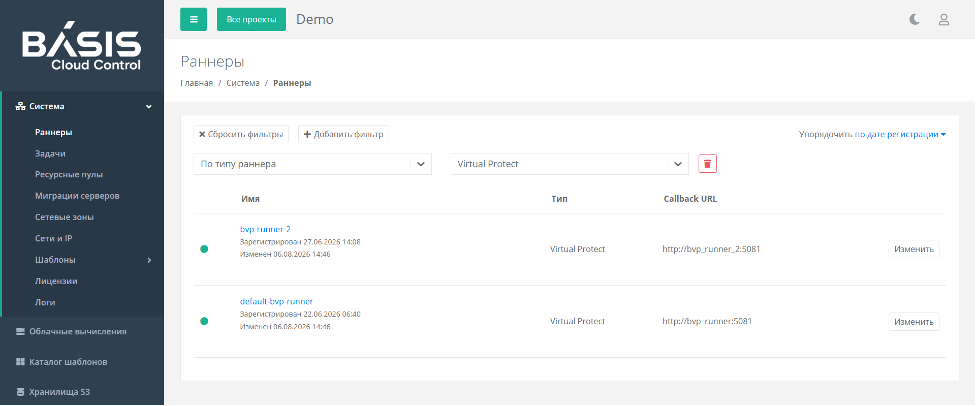The width and height of the screenshot is (977, 406).
Task: Open the default-bvp-runner link
Action: coord(276,301)
